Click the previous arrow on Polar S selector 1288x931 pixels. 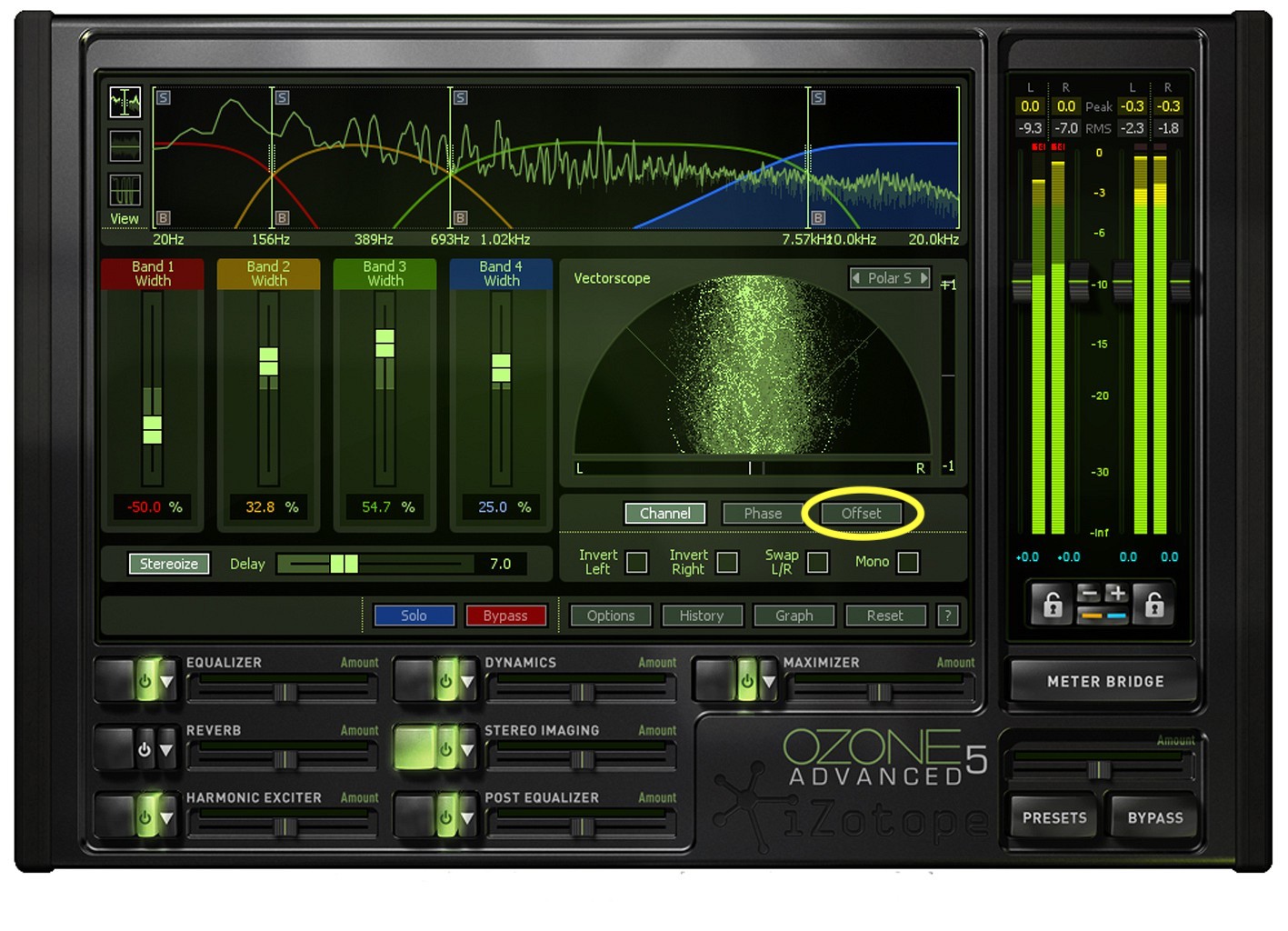pos(856,278)
